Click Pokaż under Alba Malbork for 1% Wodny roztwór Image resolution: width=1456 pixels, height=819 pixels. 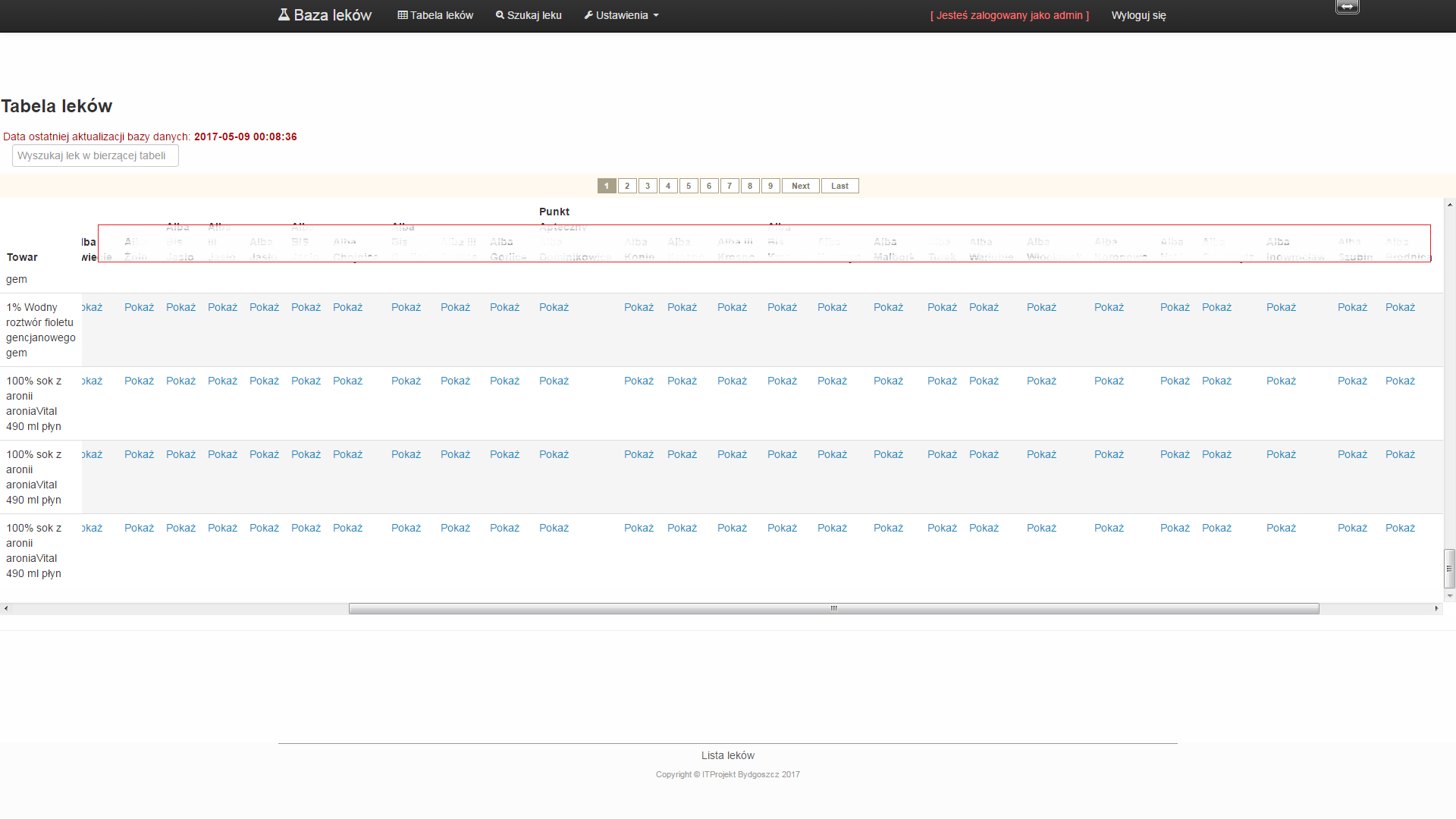pos(888,307)
